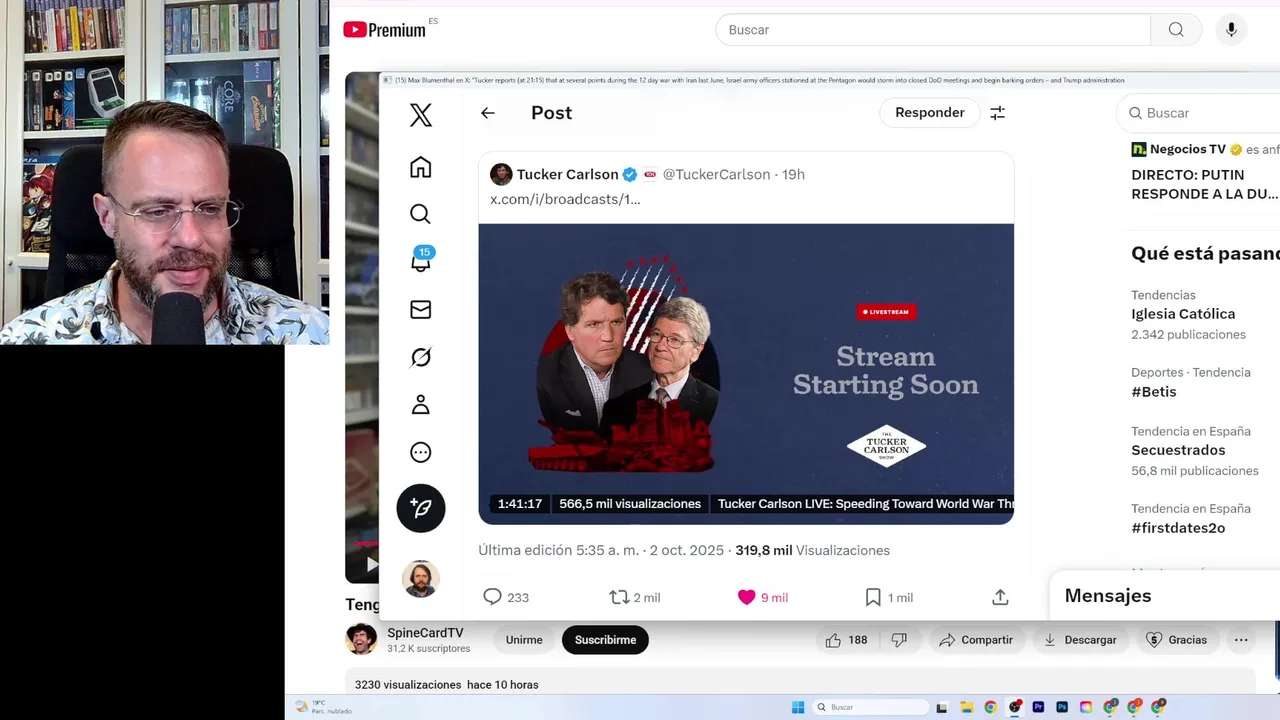Image resolution: width=1280 pixels, height=720 pixels.
Task: Click YouTube search magnifier button
Action: click(x=1176, y=30)
